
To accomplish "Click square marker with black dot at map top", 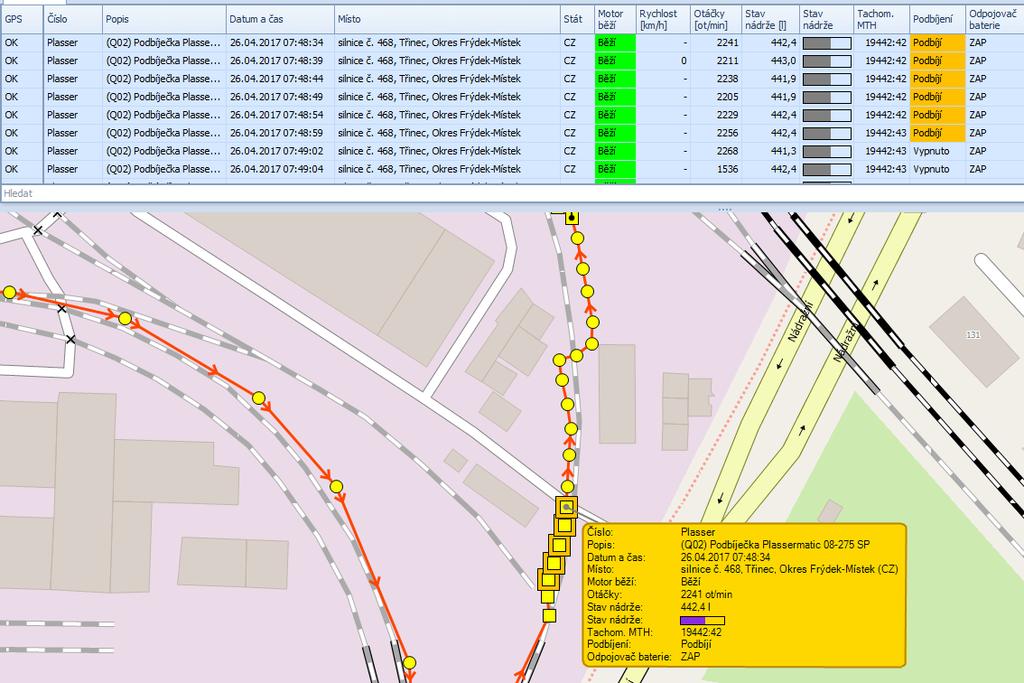I will pos(572,217).
